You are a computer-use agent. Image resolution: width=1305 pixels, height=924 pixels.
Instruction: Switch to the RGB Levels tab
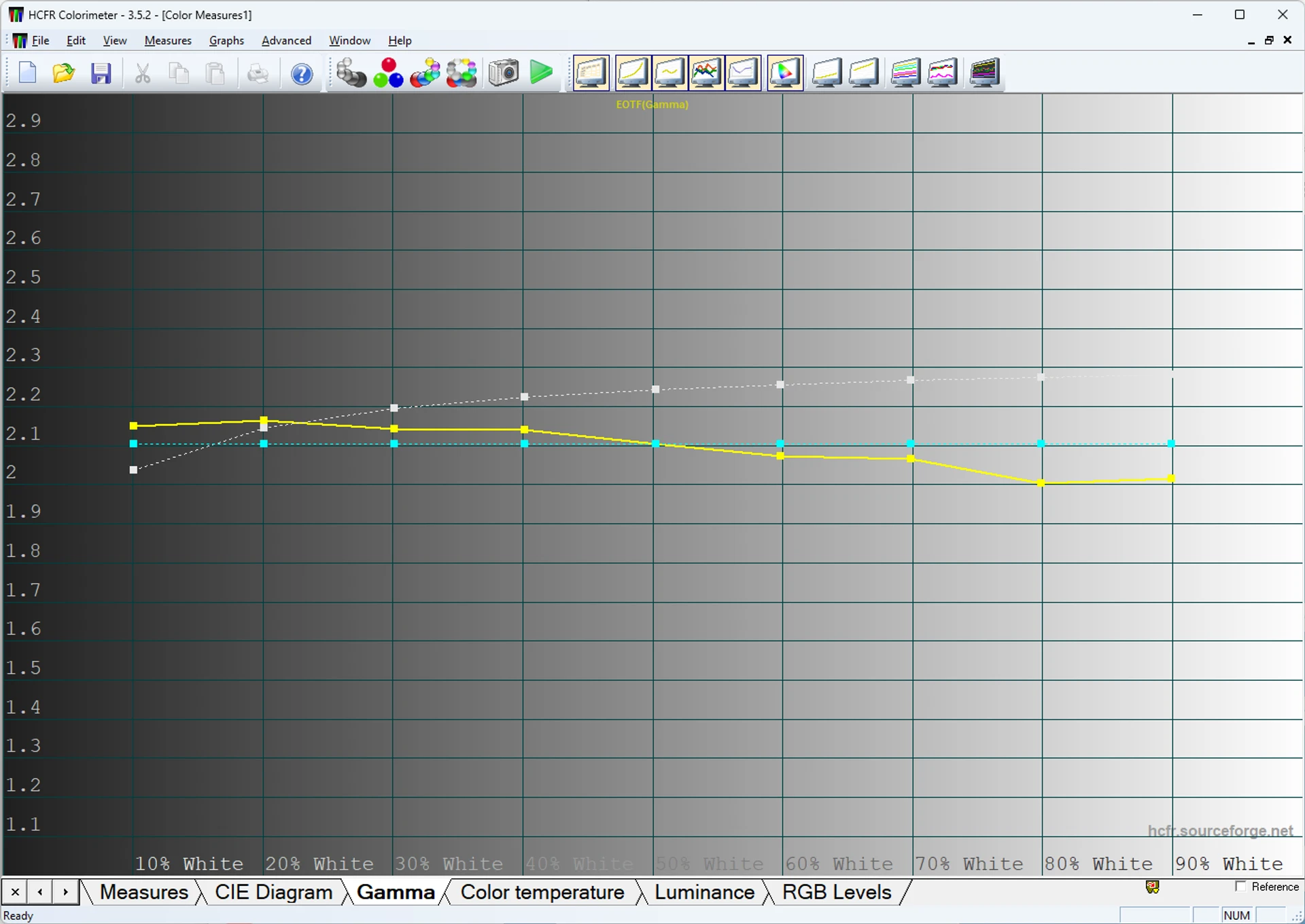click(837, 892)
